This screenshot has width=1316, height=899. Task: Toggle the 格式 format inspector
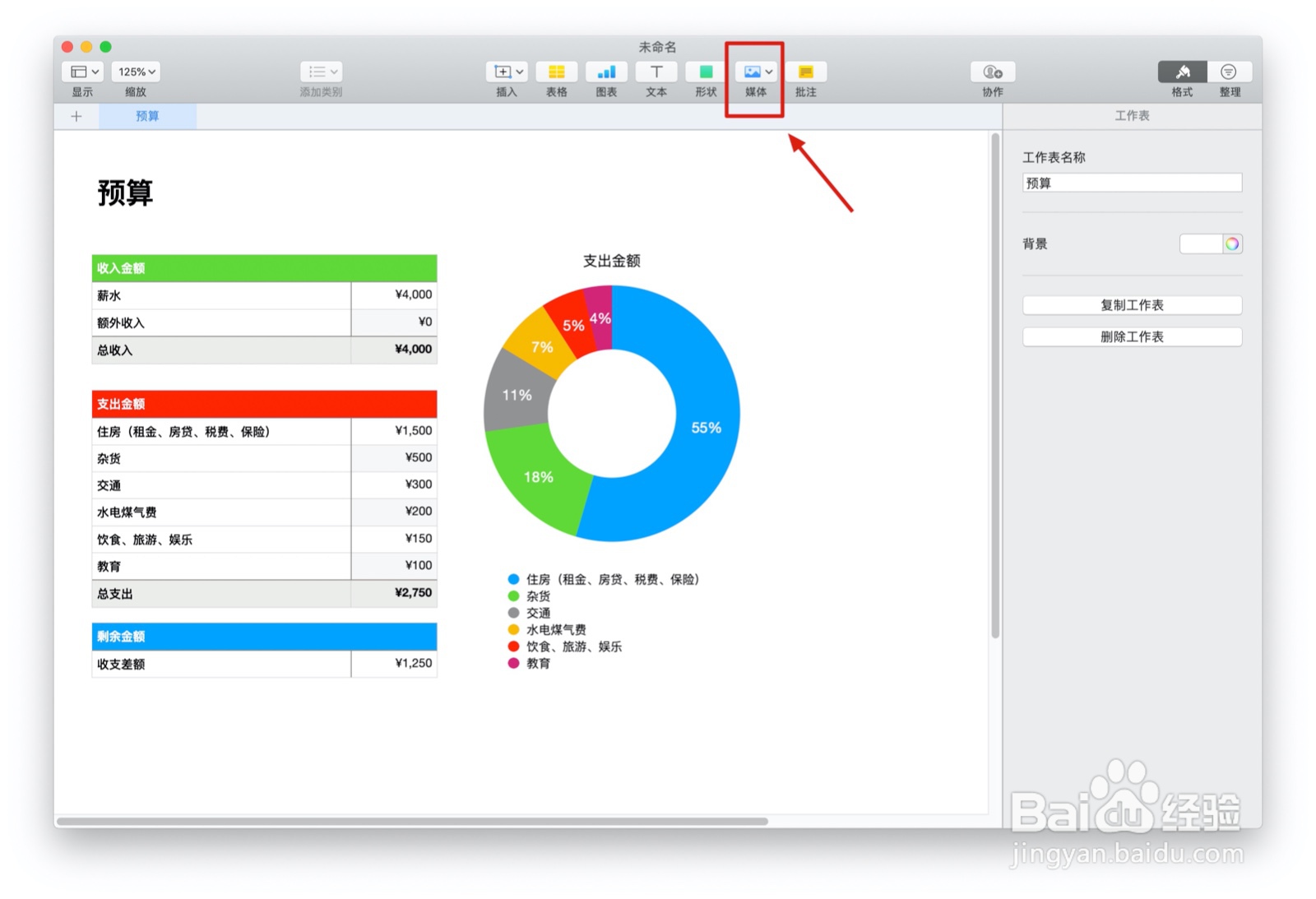[1183, 72]
